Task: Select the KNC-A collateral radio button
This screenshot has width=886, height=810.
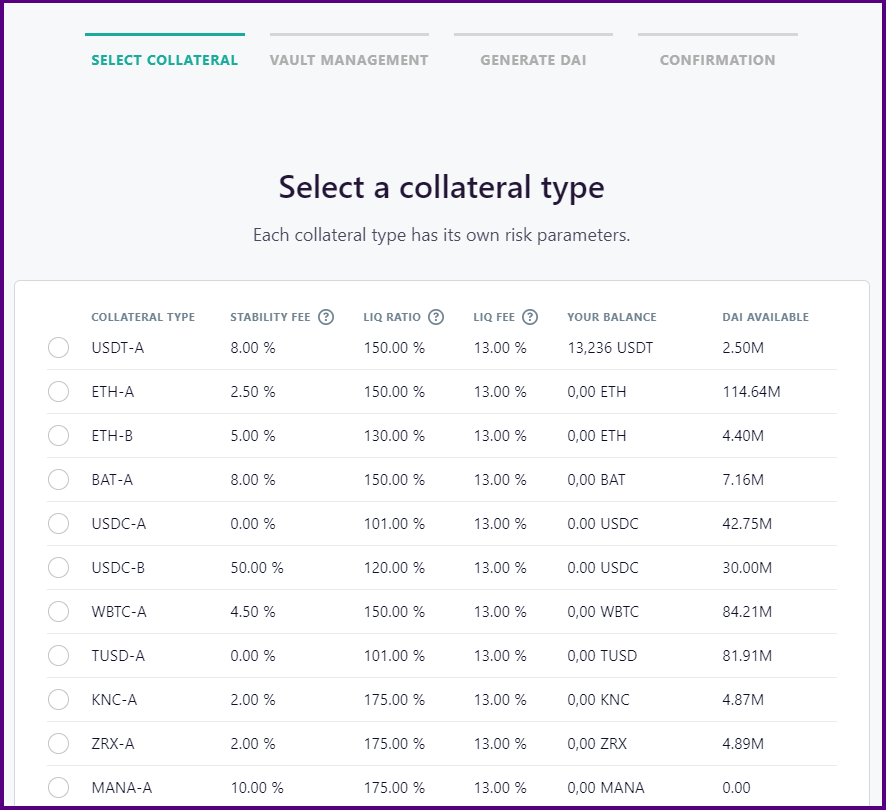Action: coord(59,700)
